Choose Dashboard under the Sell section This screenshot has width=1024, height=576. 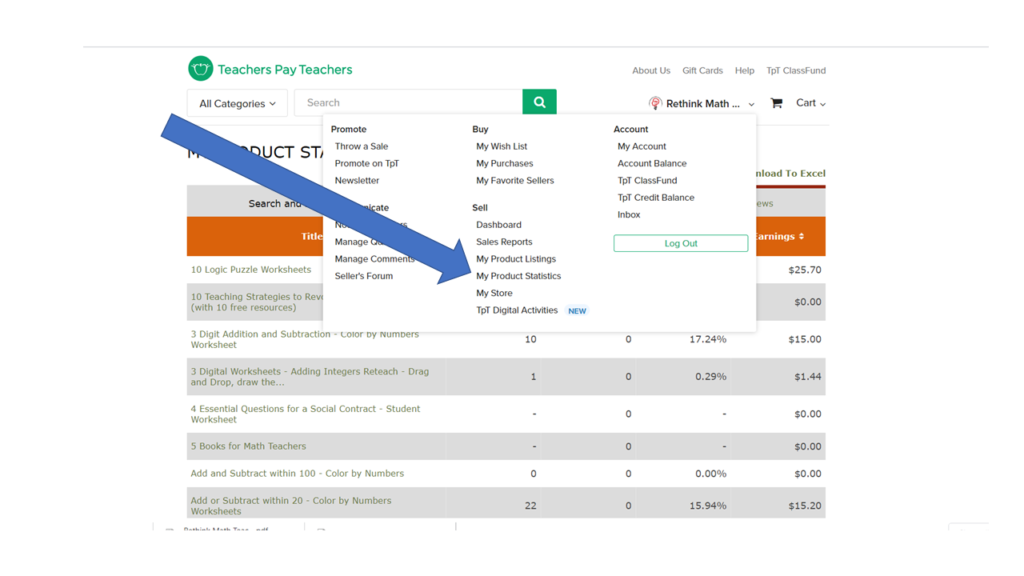[x=498, y=225]
